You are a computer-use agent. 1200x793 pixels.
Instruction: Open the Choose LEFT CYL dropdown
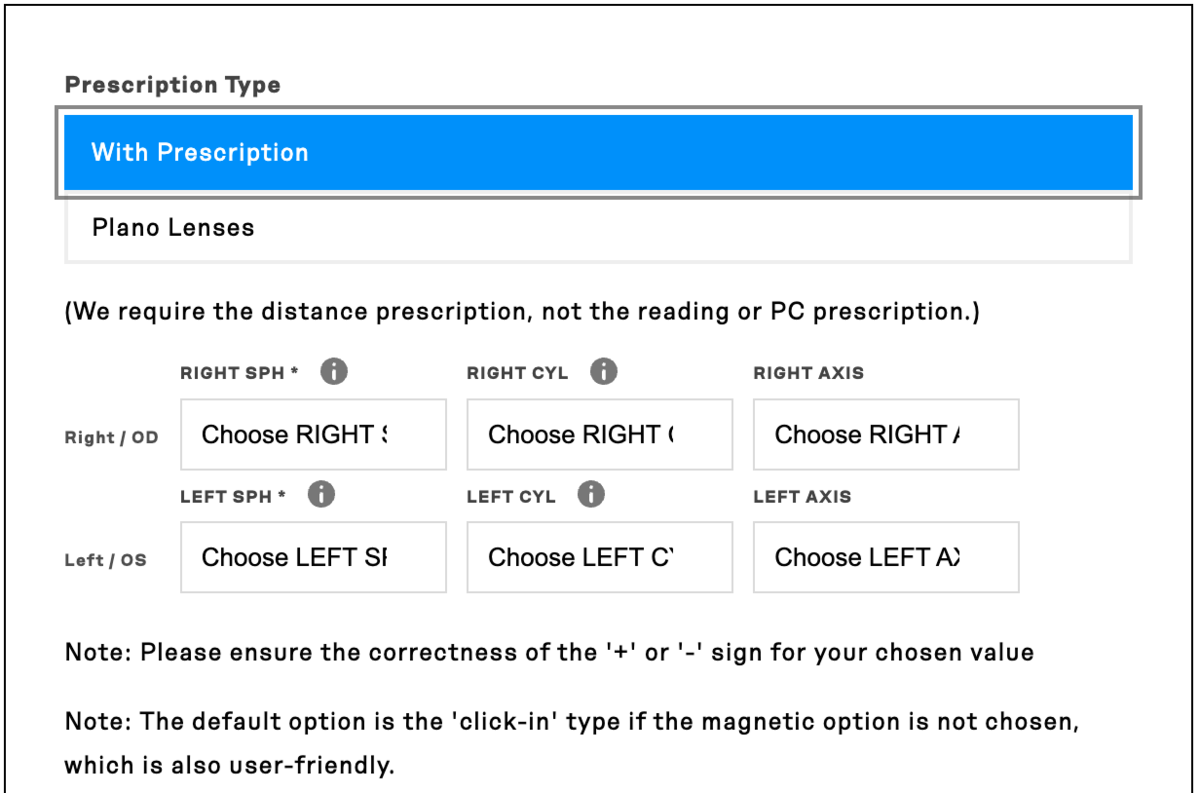[600, 557]
